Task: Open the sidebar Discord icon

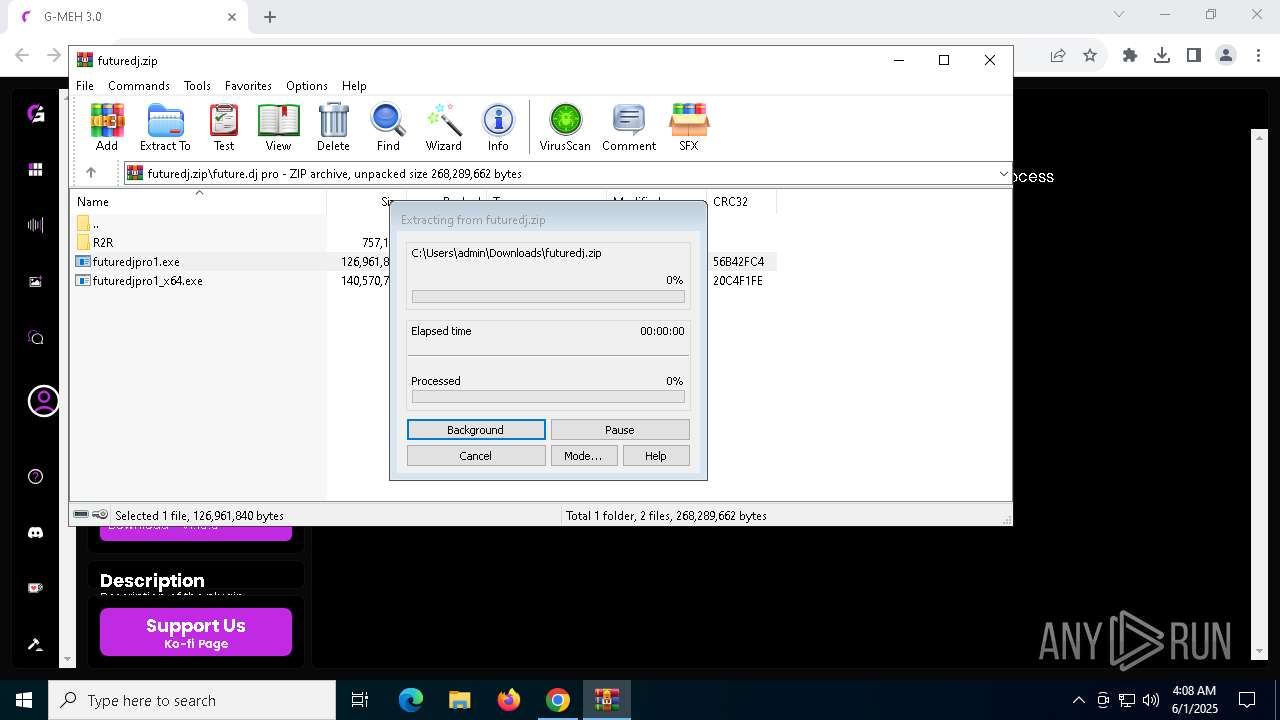Action: [x=36, y=533]
